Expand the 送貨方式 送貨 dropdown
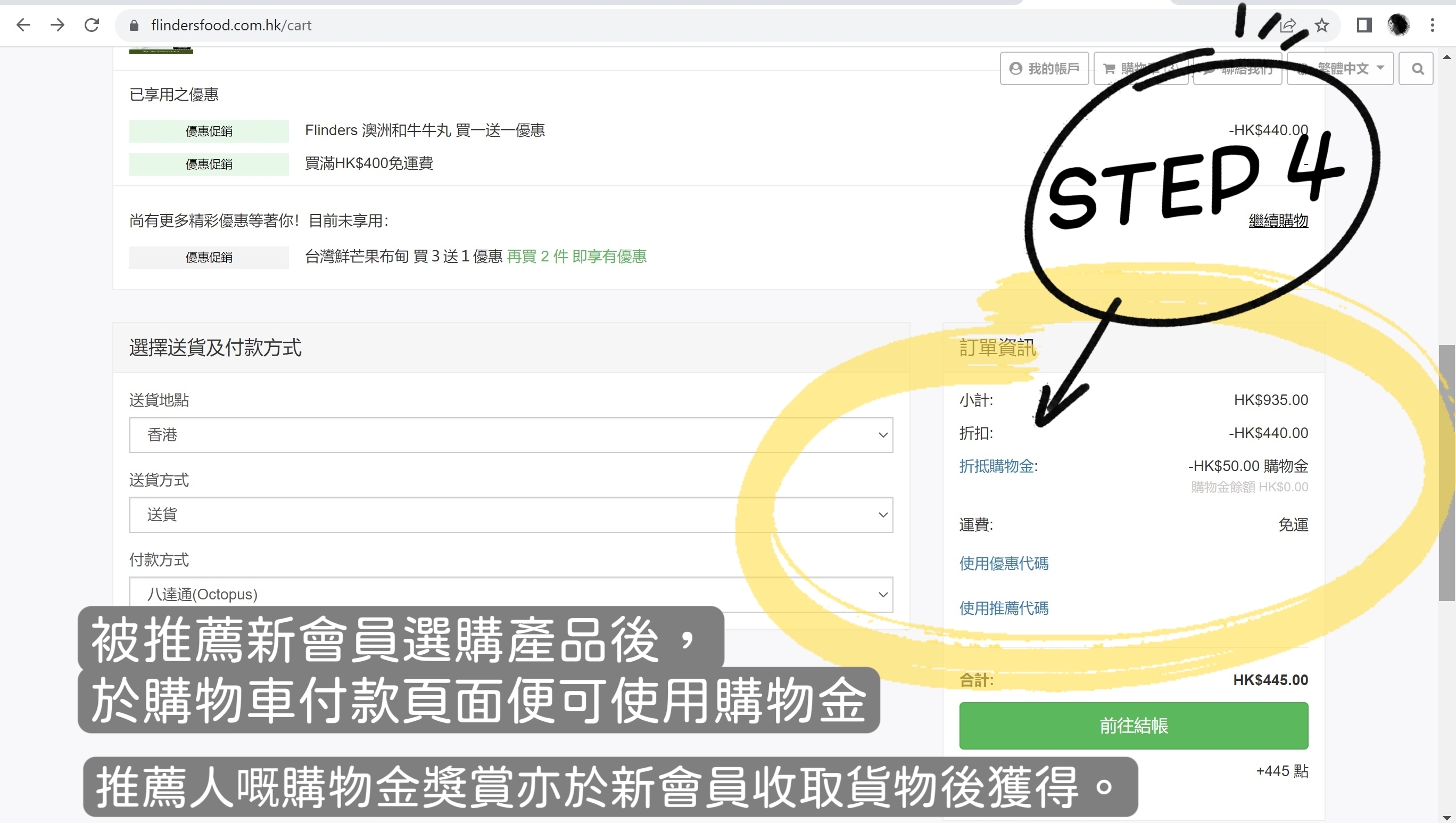This screenshot has height=823, width=1456. pos(510,514)
